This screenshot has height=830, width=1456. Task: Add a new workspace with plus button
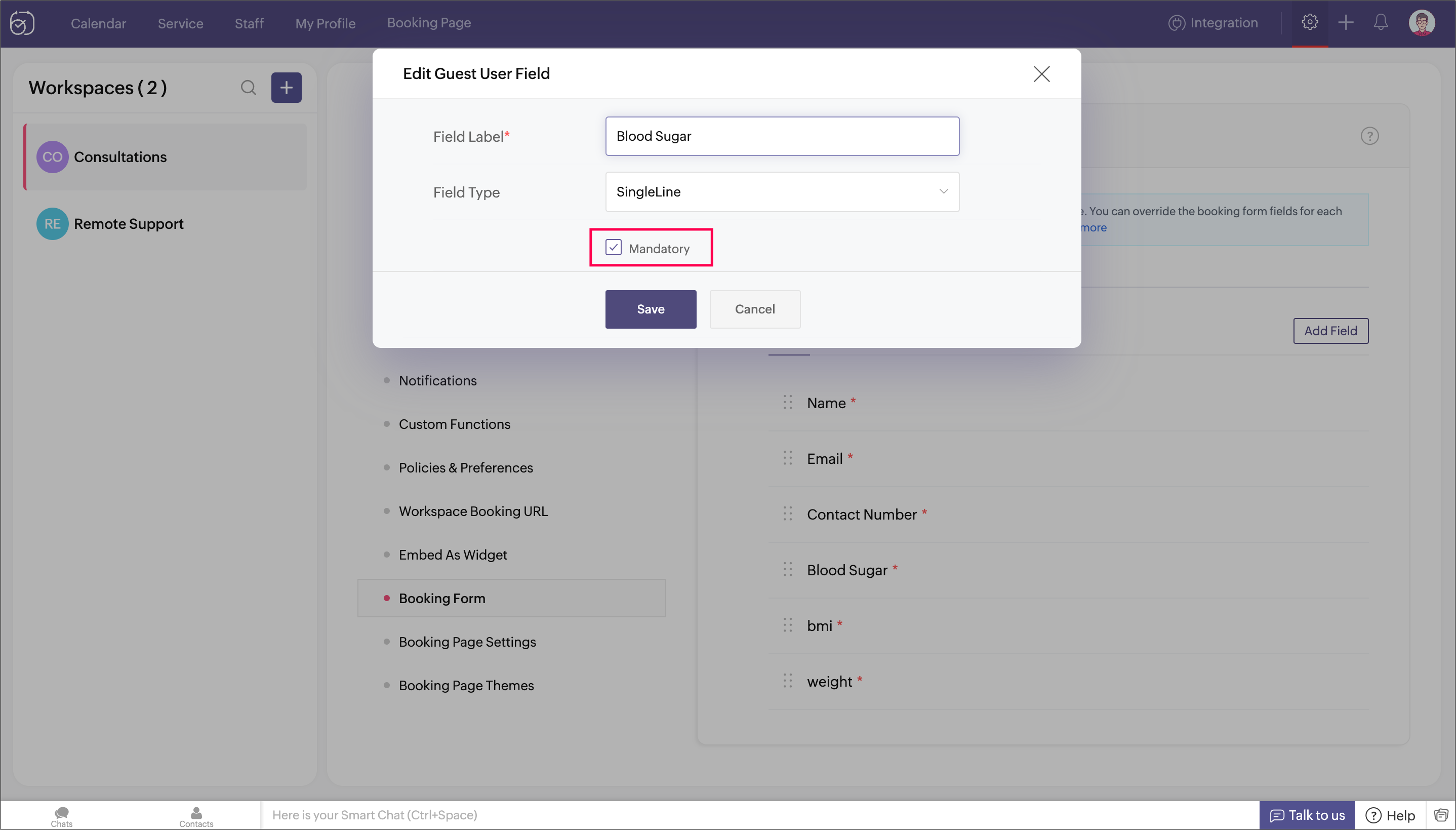(x=286, y=88)
